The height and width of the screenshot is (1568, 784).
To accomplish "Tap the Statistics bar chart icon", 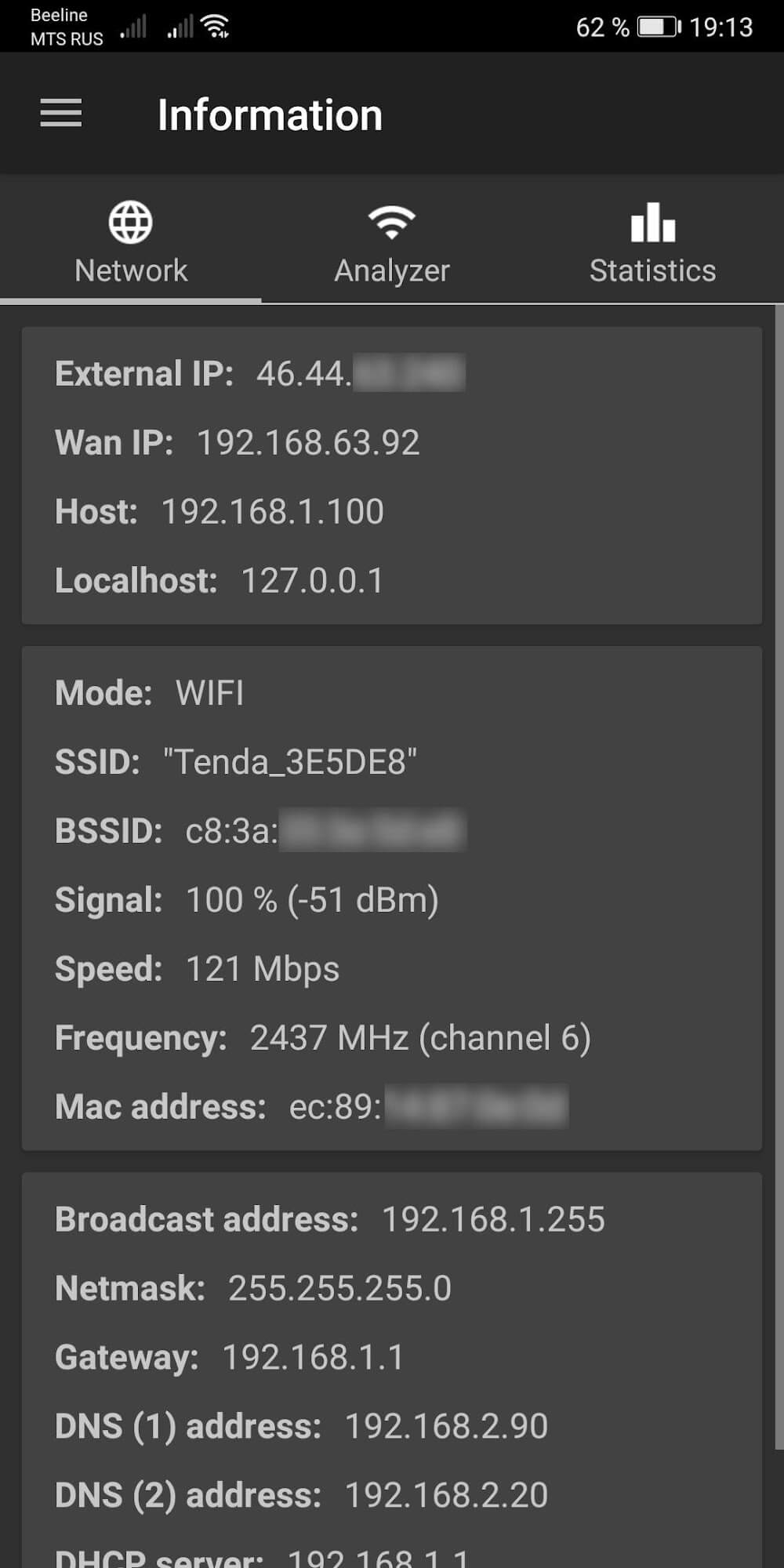I will 652,223.
